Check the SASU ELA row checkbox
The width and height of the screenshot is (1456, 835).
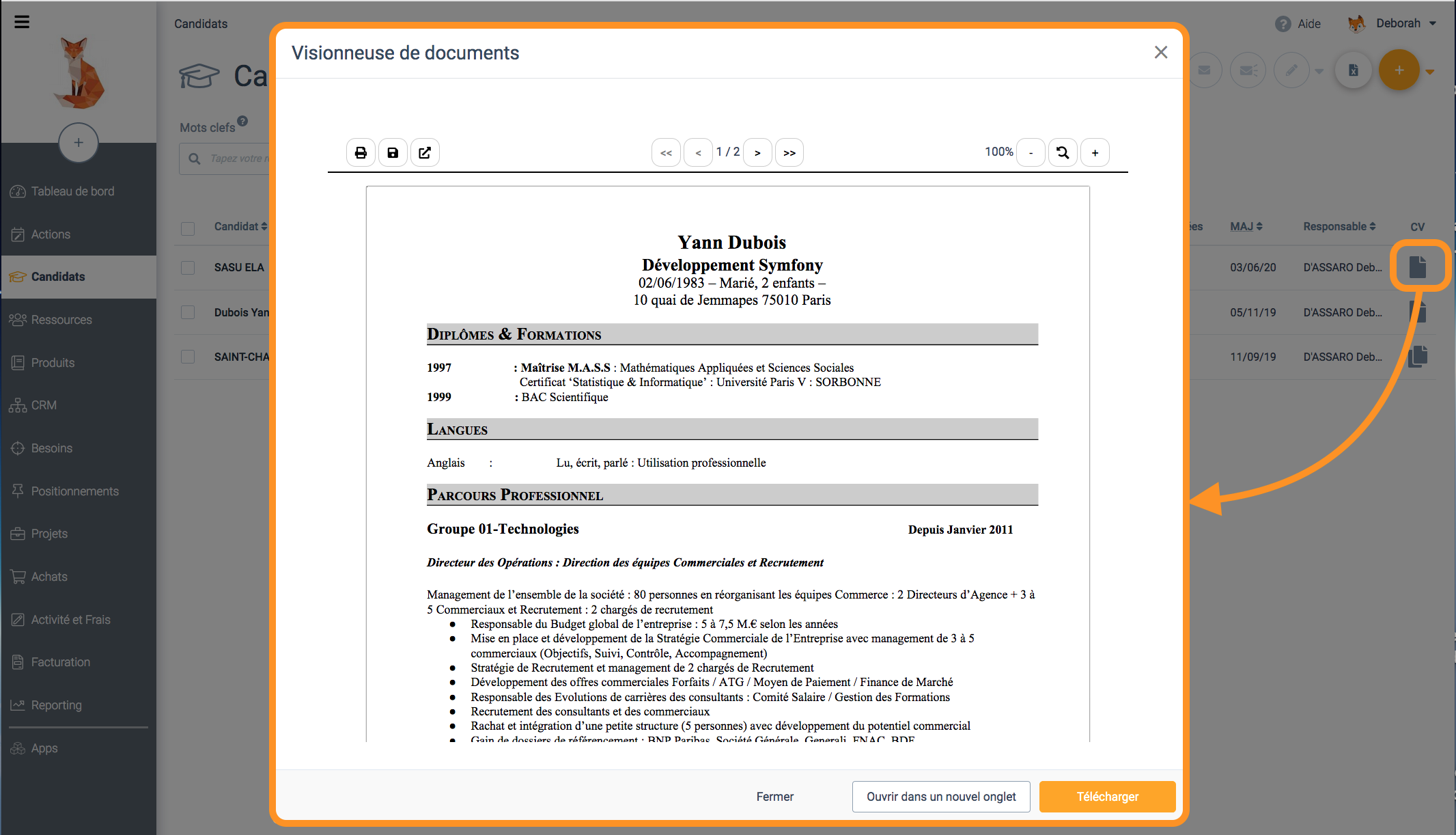(x=188, y=267)
